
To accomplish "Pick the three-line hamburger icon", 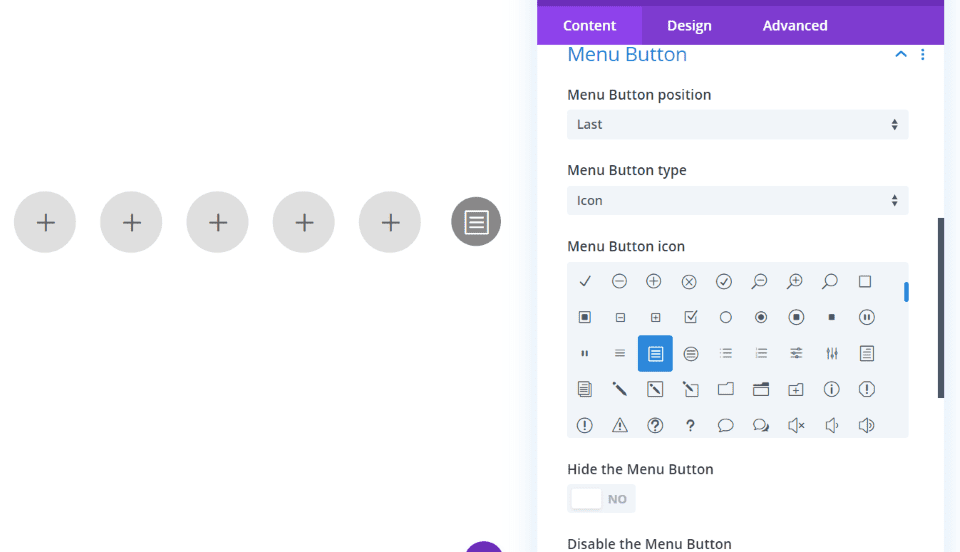I will tap(620, 353).
